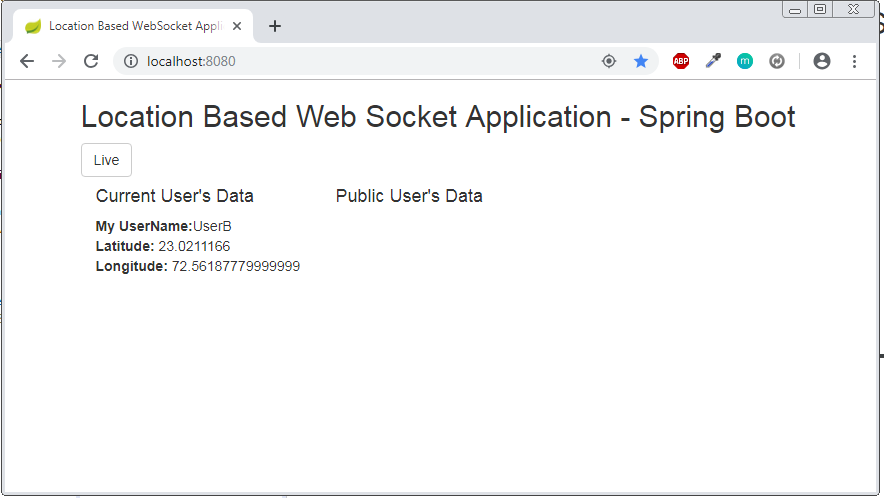884x498 pixels.
Task: Go back to the previous page
Action: 26,61
